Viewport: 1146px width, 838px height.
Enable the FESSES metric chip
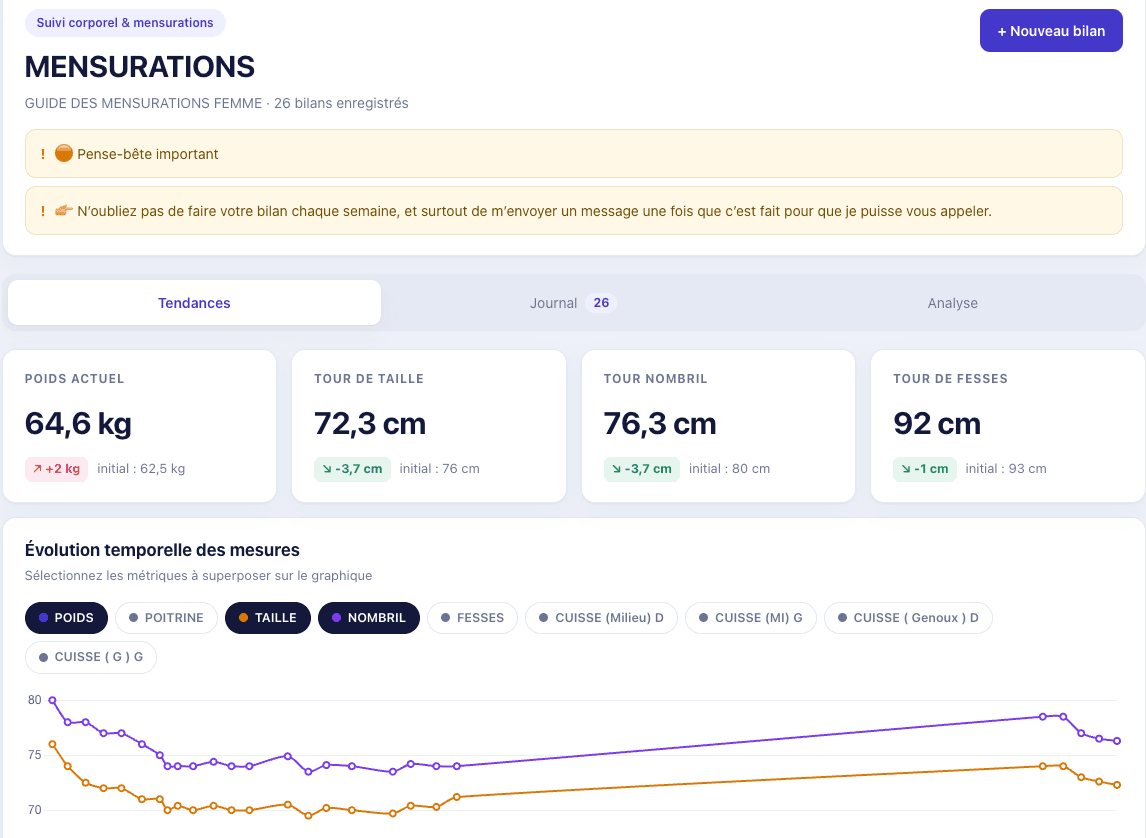pos(472,617)
